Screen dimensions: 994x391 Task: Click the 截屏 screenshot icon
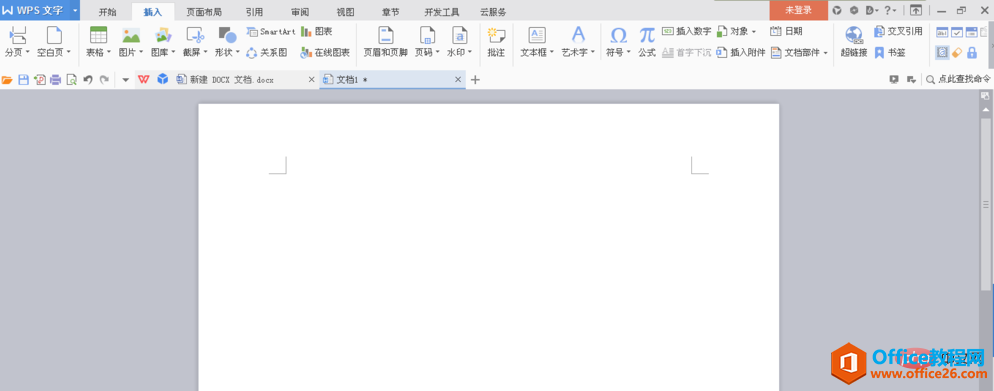194,35
